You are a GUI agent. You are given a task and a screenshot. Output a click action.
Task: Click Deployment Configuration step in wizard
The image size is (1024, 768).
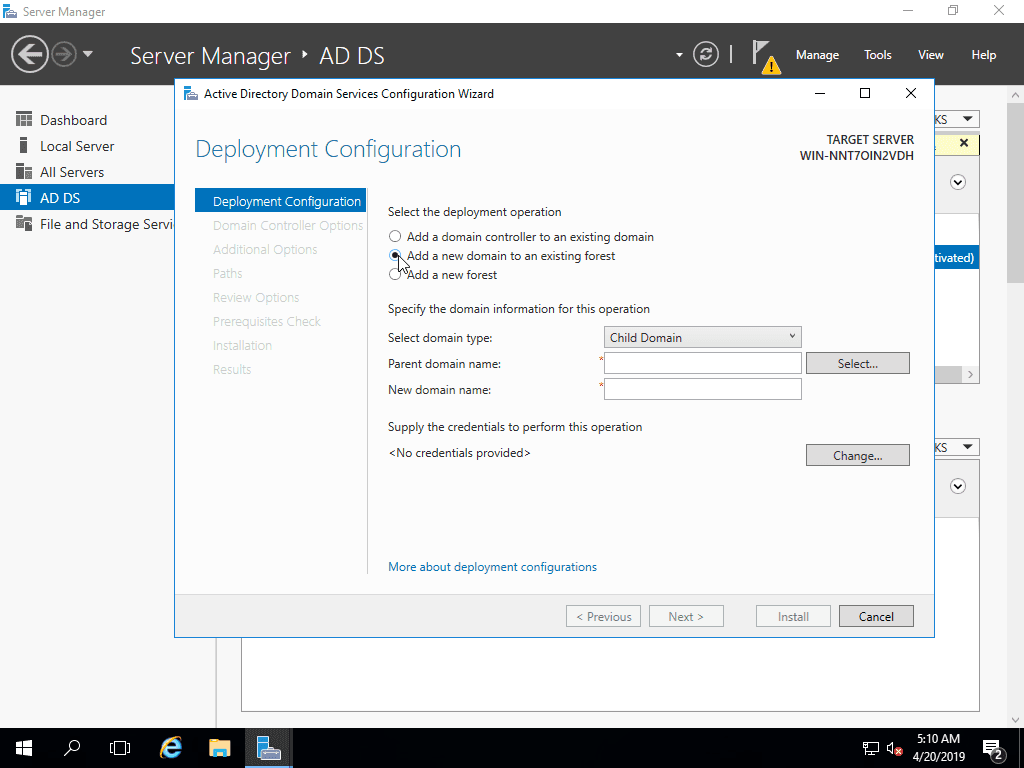280,201
